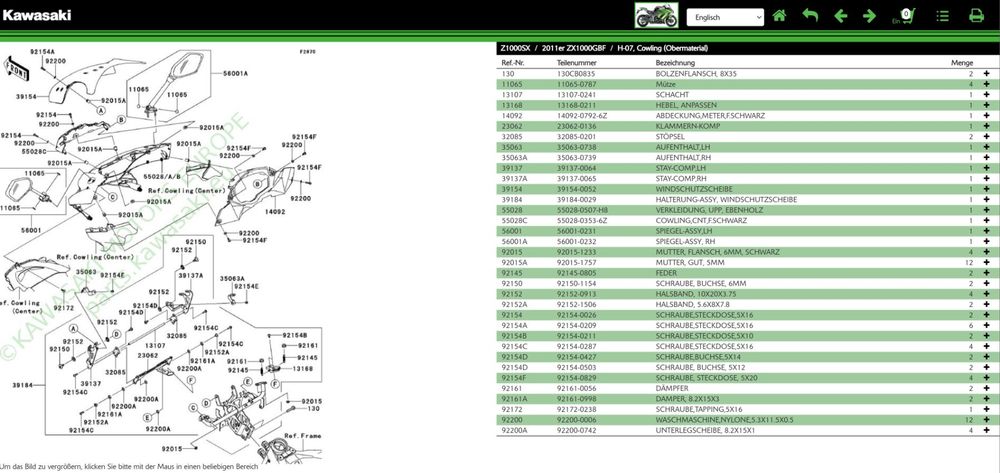Add KLAMMERN-KOMP part via plus

pyautogui.click(x=987, y=126)
